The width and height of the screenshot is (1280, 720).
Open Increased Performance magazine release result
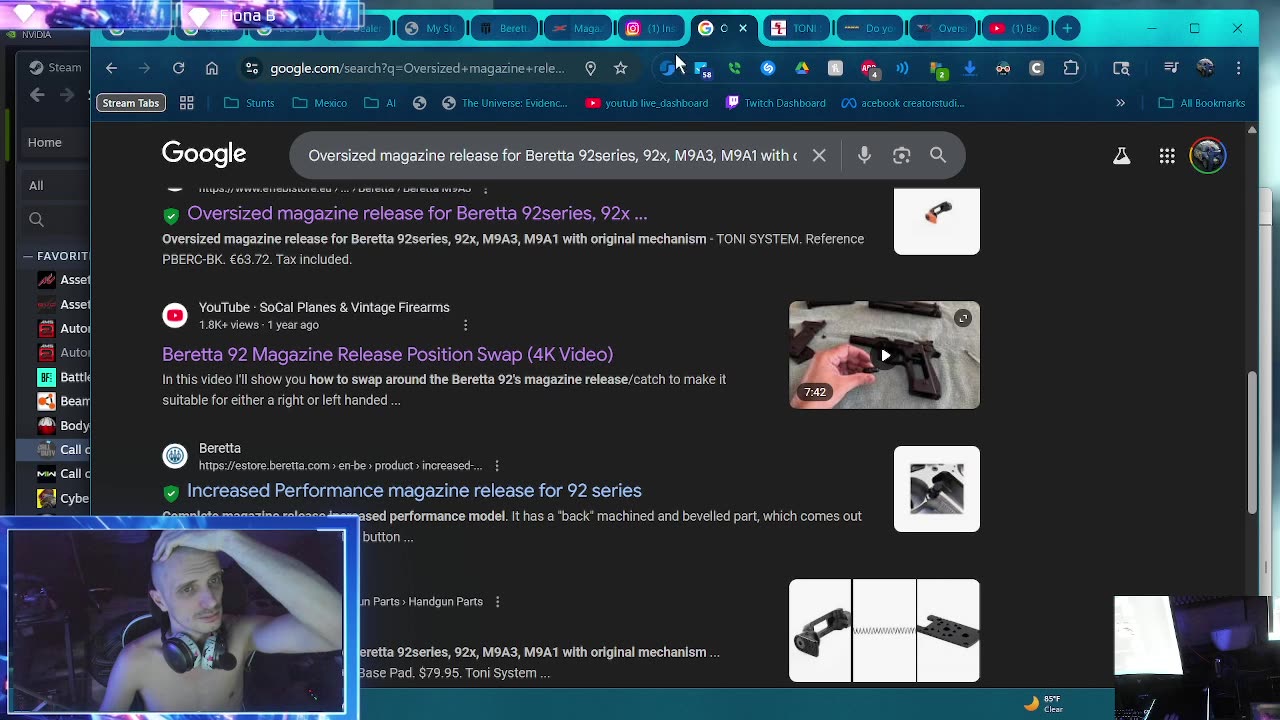[414, 490]
